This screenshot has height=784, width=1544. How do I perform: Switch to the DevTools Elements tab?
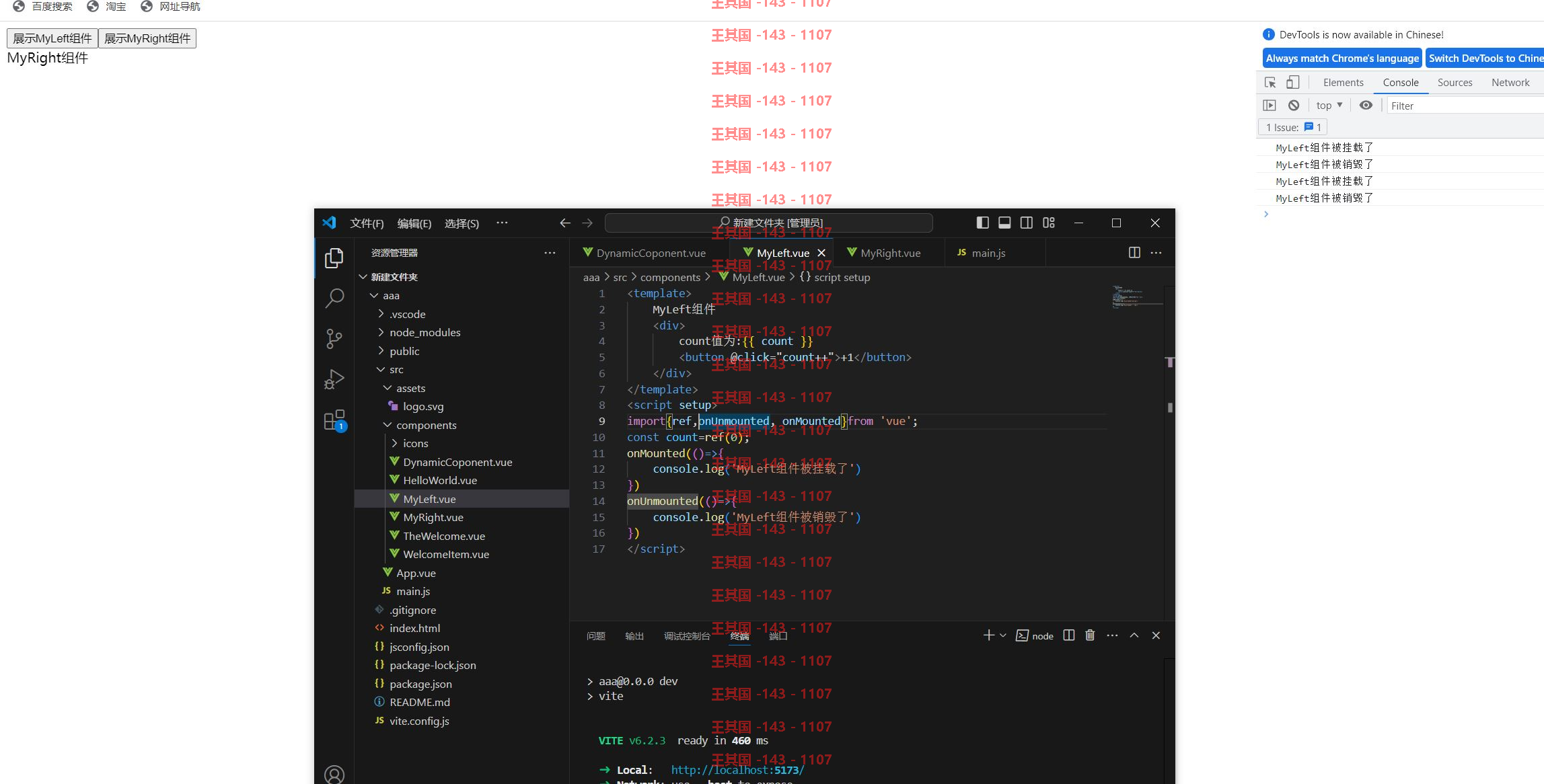pos(1343,83)
